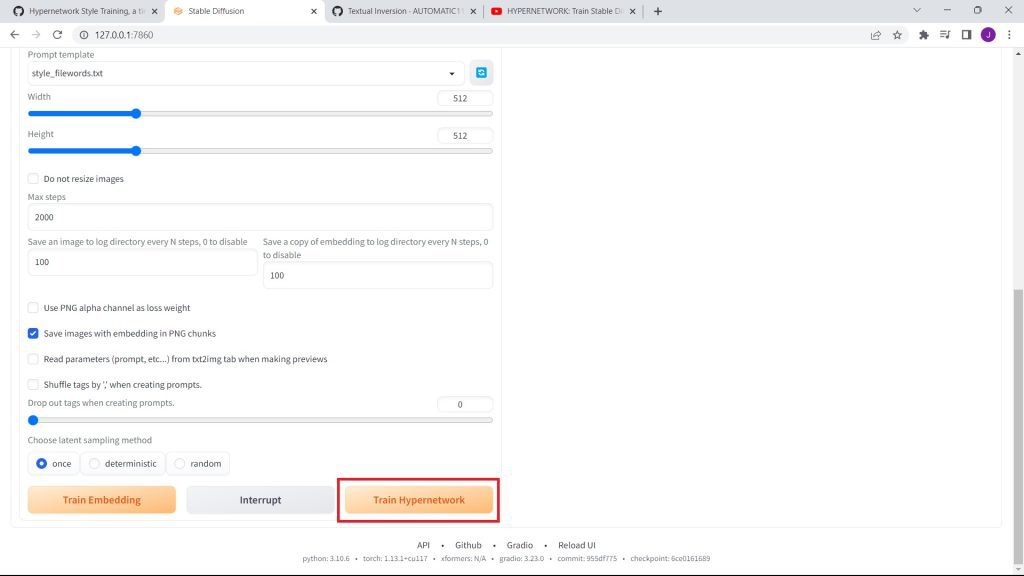Click the refresh prompt template icon
Viewport: 1024px width, 576px height.
[x=481, y=73]
